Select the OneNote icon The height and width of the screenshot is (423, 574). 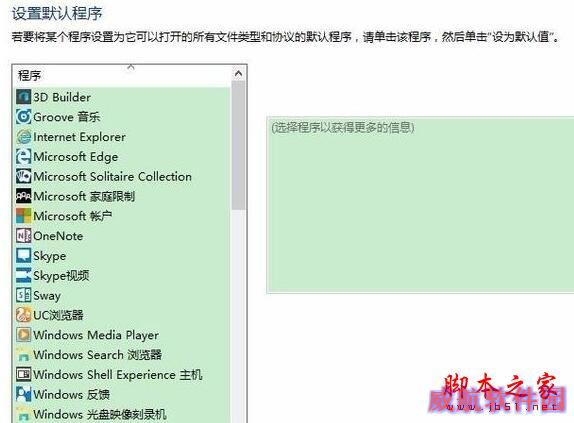(23, 235)
